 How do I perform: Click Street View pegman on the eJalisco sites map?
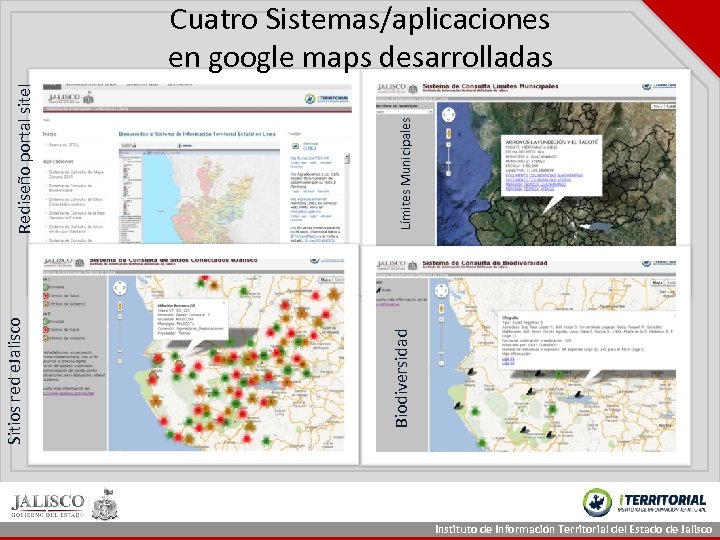(120, 306)
